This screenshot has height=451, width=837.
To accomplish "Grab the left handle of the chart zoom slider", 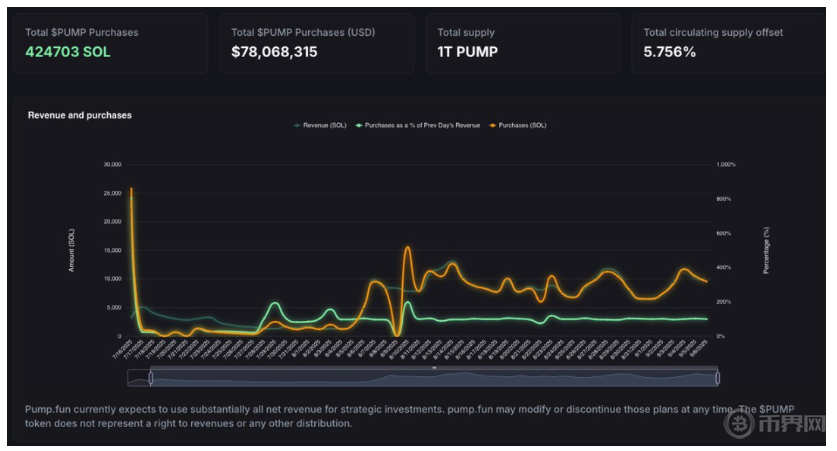I will tap(150, 377).
